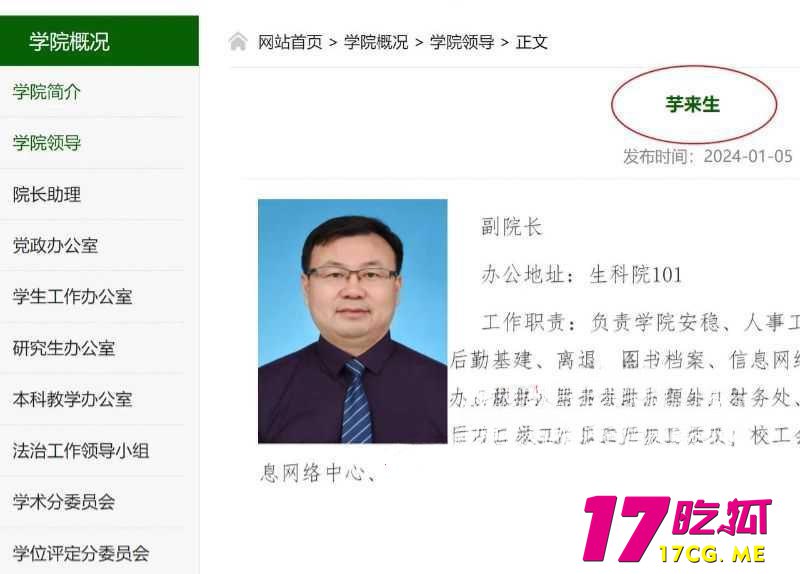Open the 网站首页 breadcrumb link
The height and width of the screenshot is (574, 800).
(290, 42)
